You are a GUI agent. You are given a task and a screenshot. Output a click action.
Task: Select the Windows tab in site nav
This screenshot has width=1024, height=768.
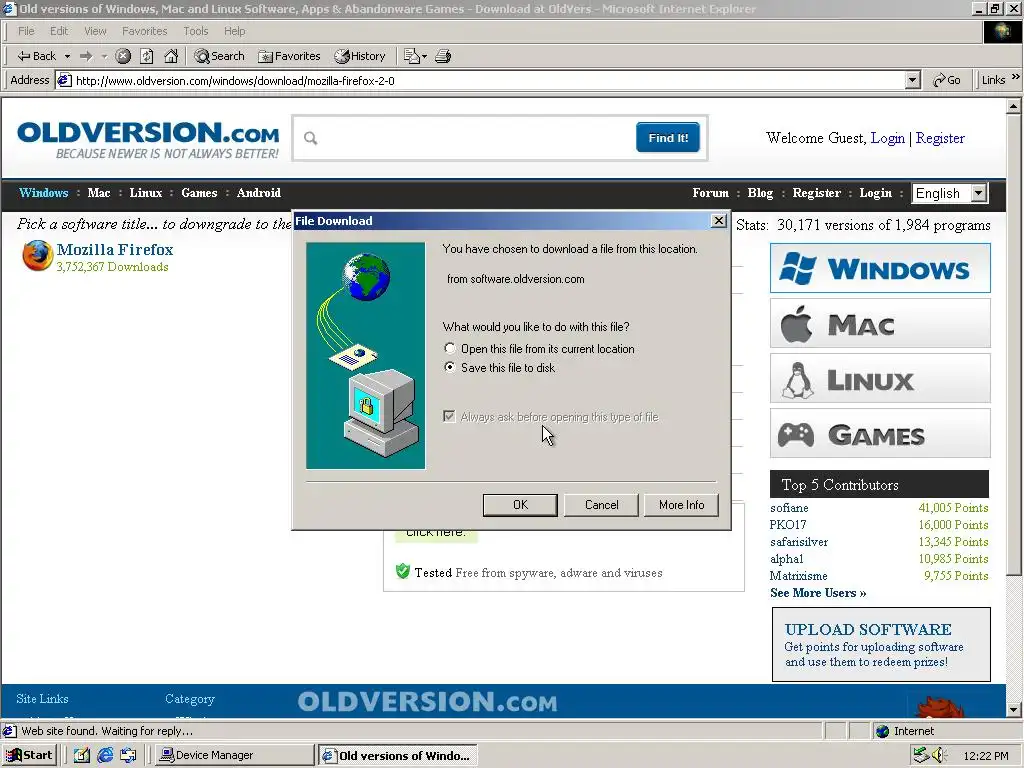coord(44,193)
